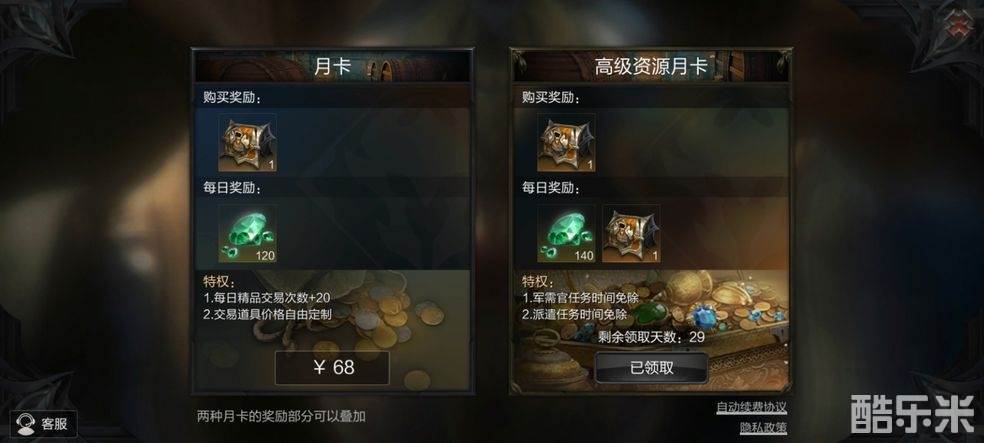
Task: Select the 140 green gems daily reward
Action: pos(567,233)
